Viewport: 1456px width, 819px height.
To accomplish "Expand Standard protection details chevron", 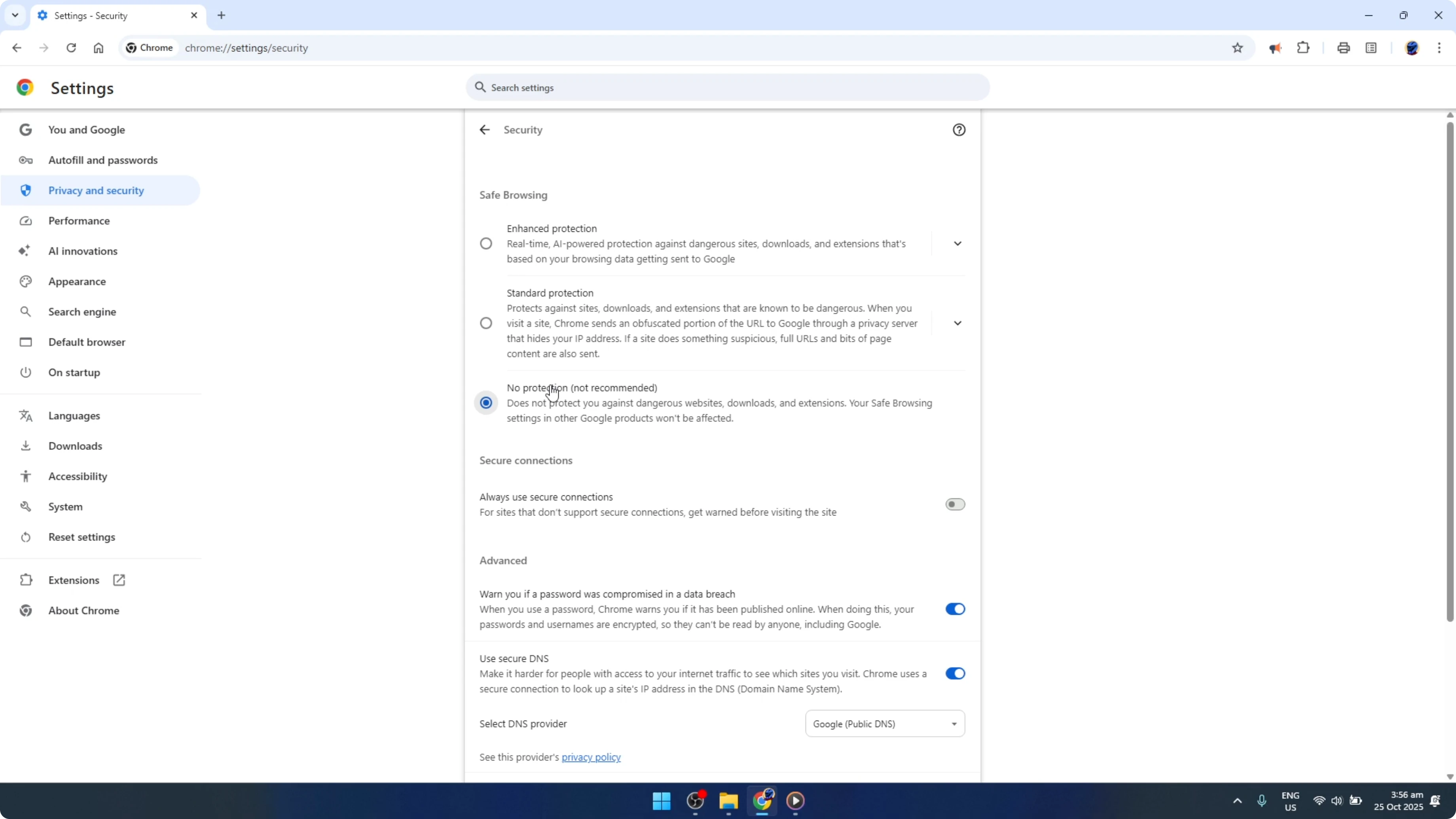I will (958, 323).
